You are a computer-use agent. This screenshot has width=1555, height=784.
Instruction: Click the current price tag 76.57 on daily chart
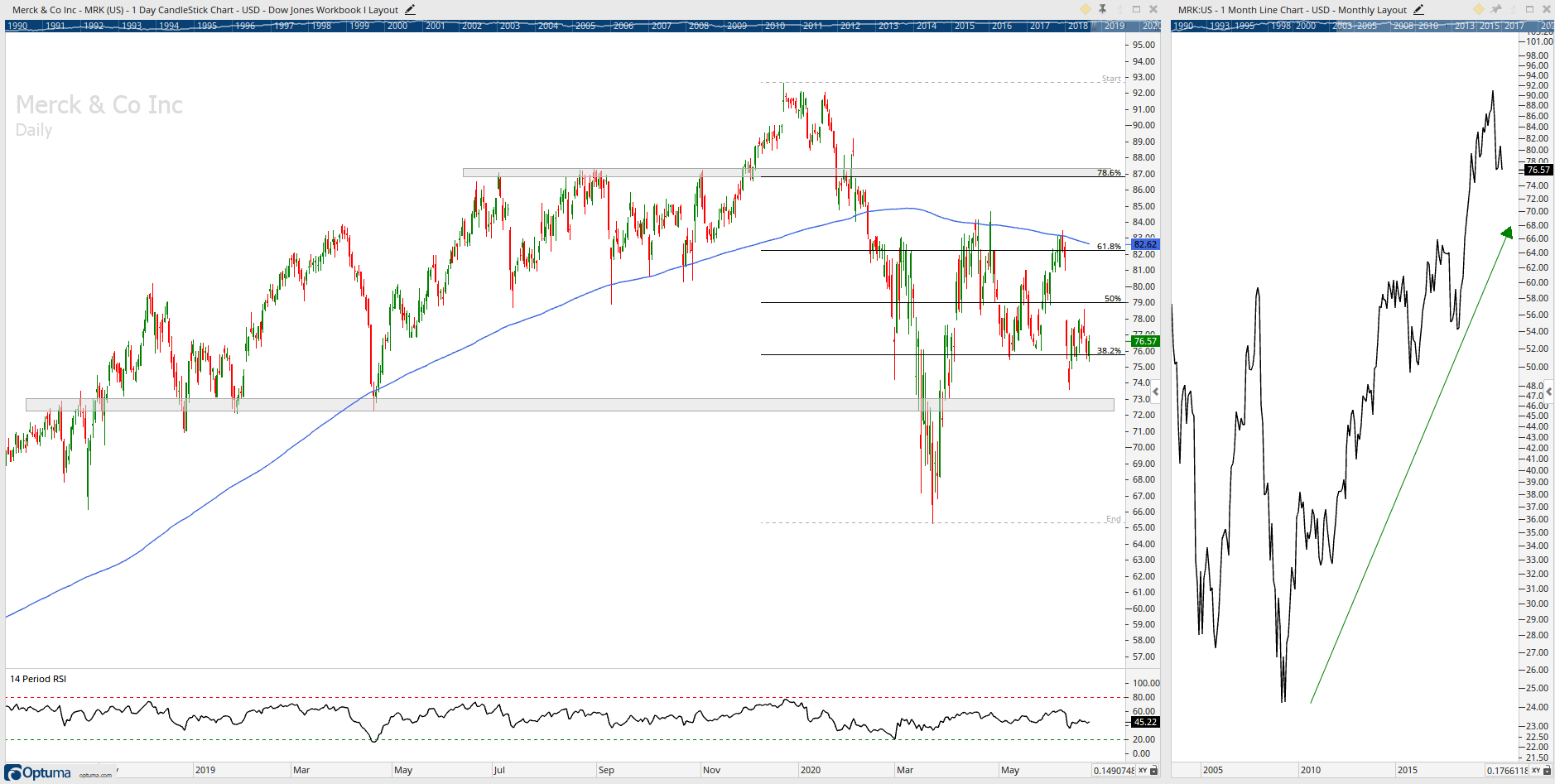1145,341
